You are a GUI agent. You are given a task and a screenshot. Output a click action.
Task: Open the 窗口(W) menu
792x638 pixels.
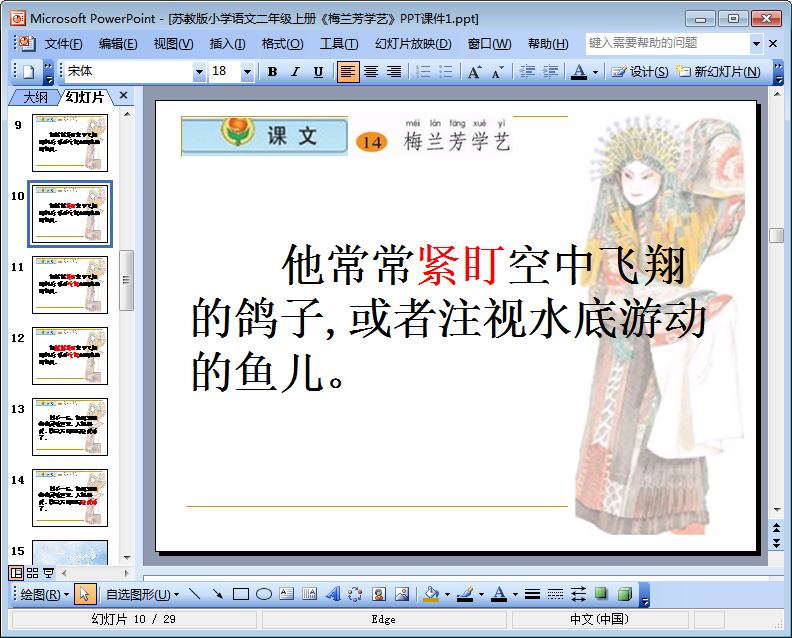(x=489, y=44)
